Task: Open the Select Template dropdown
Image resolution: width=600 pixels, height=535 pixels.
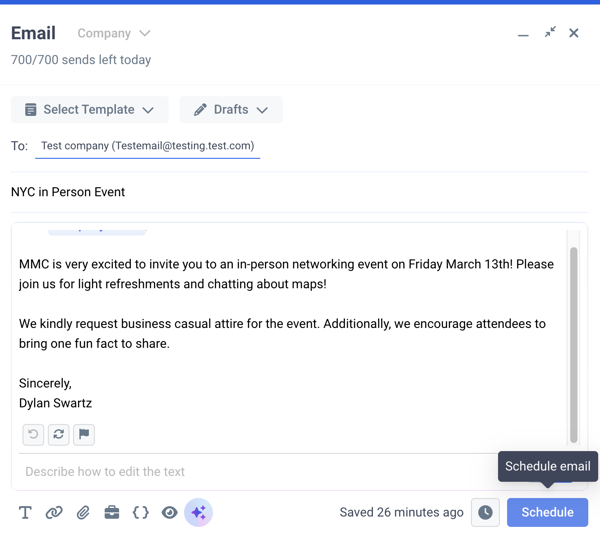Action: pos(90,109)
